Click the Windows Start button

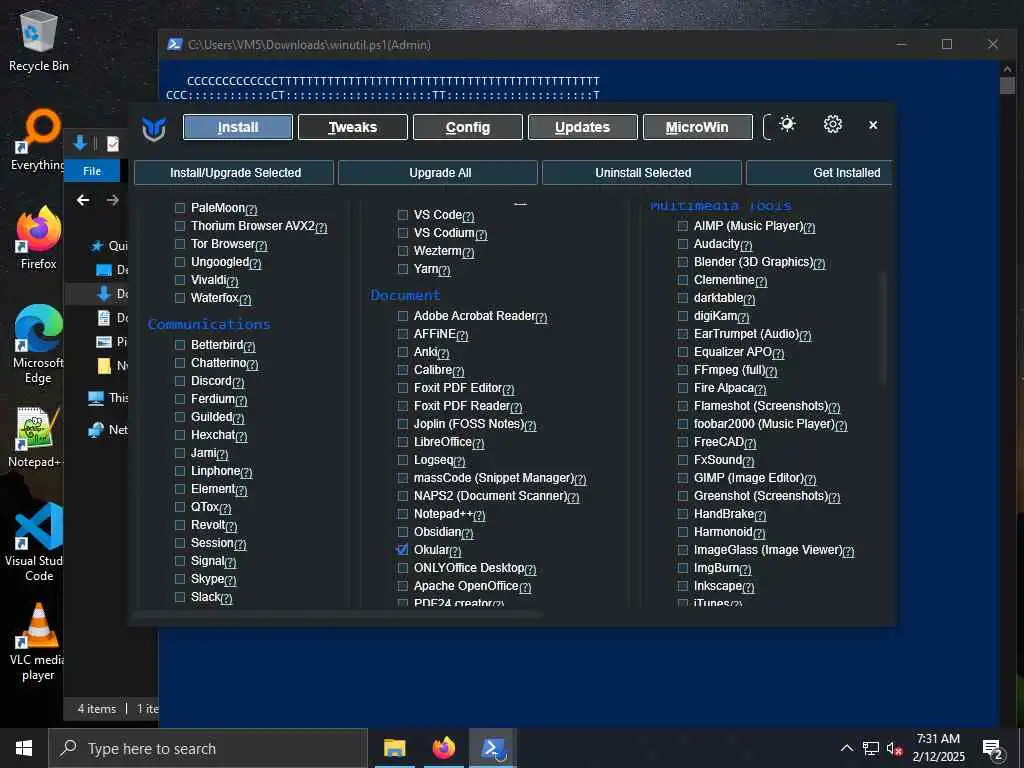click(24, 748)
